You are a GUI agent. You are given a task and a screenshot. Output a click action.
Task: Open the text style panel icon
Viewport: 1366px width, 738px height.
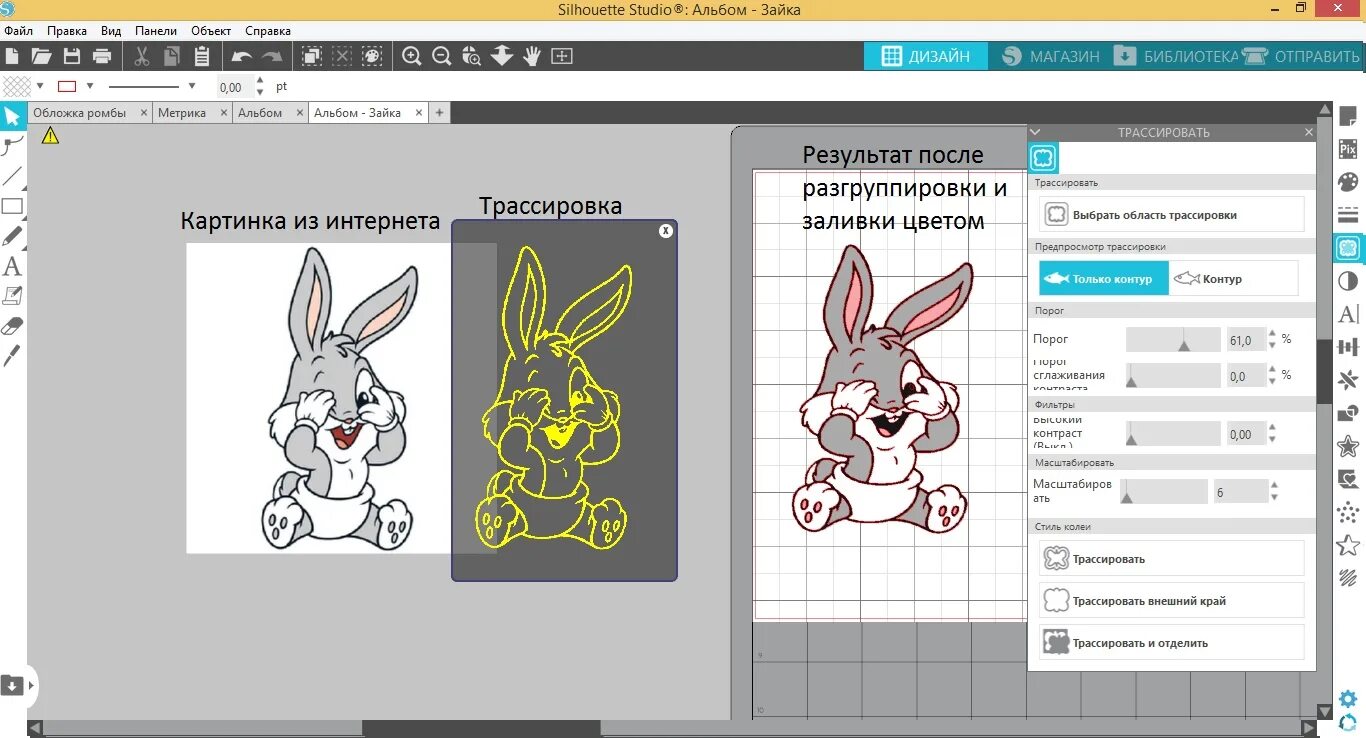(x=1348, y=314)
